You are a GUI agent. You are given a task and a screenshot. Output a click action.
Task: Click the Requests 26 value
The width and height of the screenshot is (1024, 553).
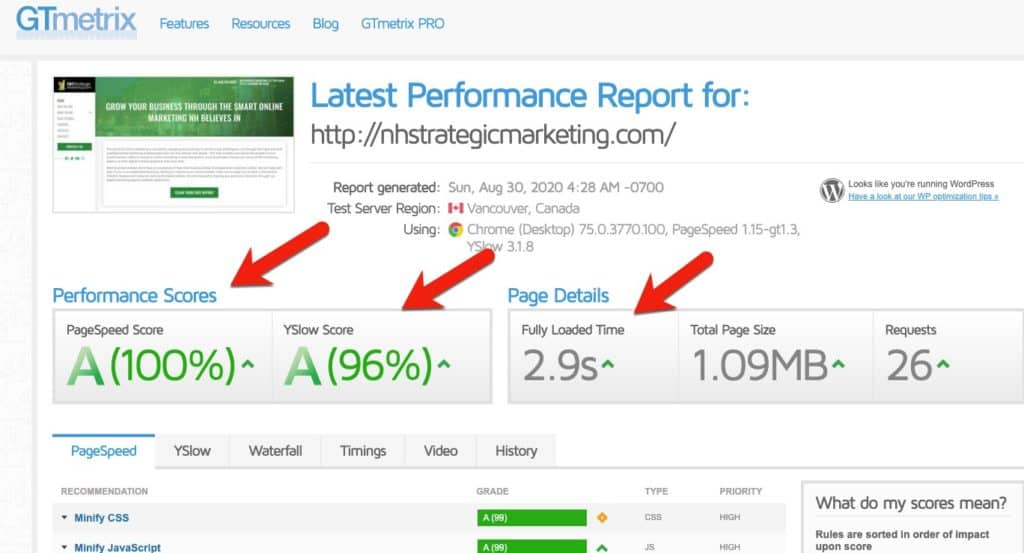pyautogui.click(x=909, y=365)
